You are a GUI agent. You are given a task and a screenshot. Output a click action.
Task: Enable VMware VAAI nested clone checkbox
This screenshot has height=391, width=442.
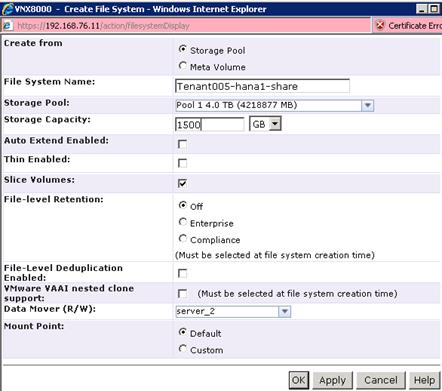click(182, 293)
